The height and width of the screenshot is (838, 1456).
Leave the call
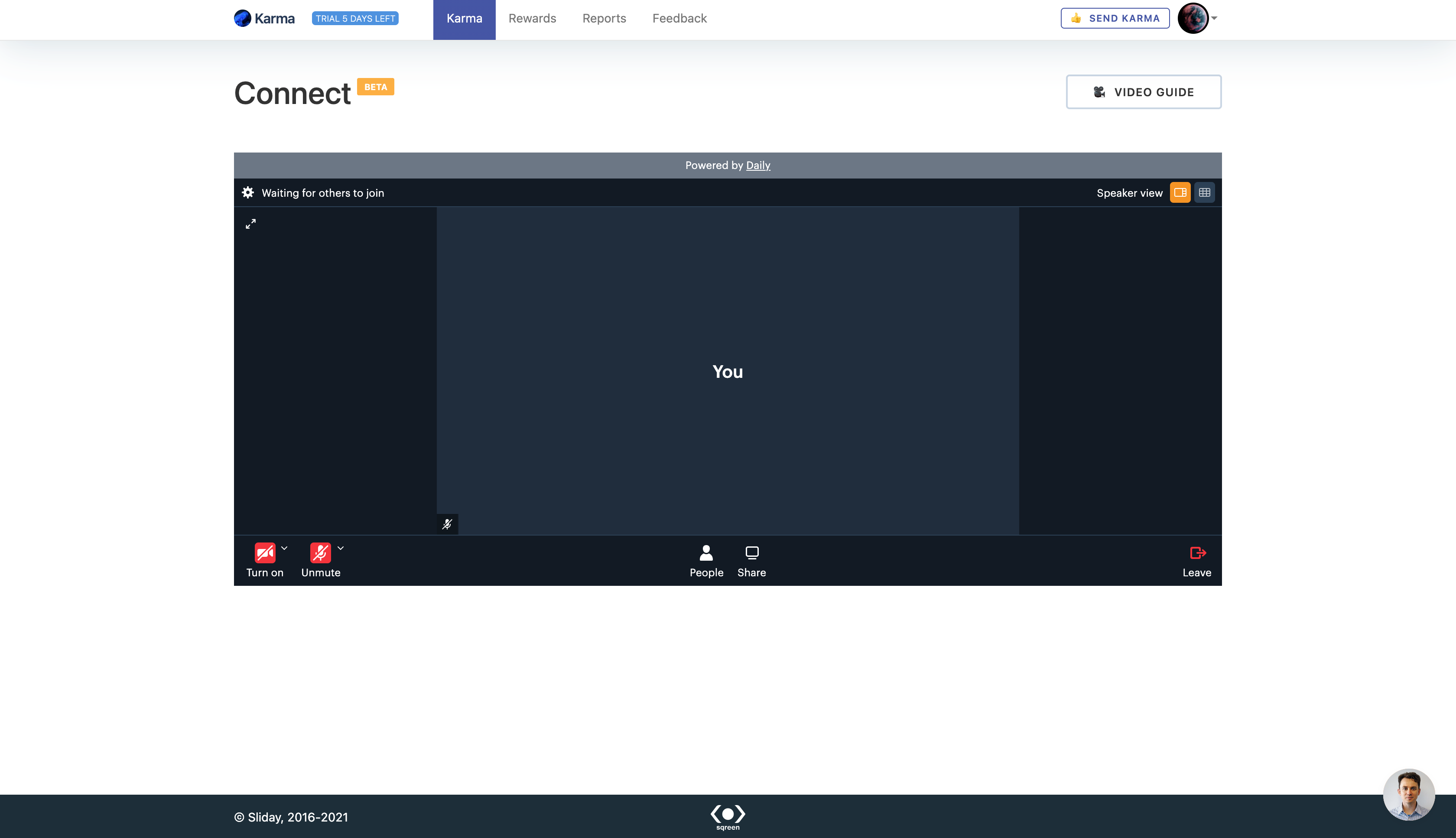point(1197,560)
